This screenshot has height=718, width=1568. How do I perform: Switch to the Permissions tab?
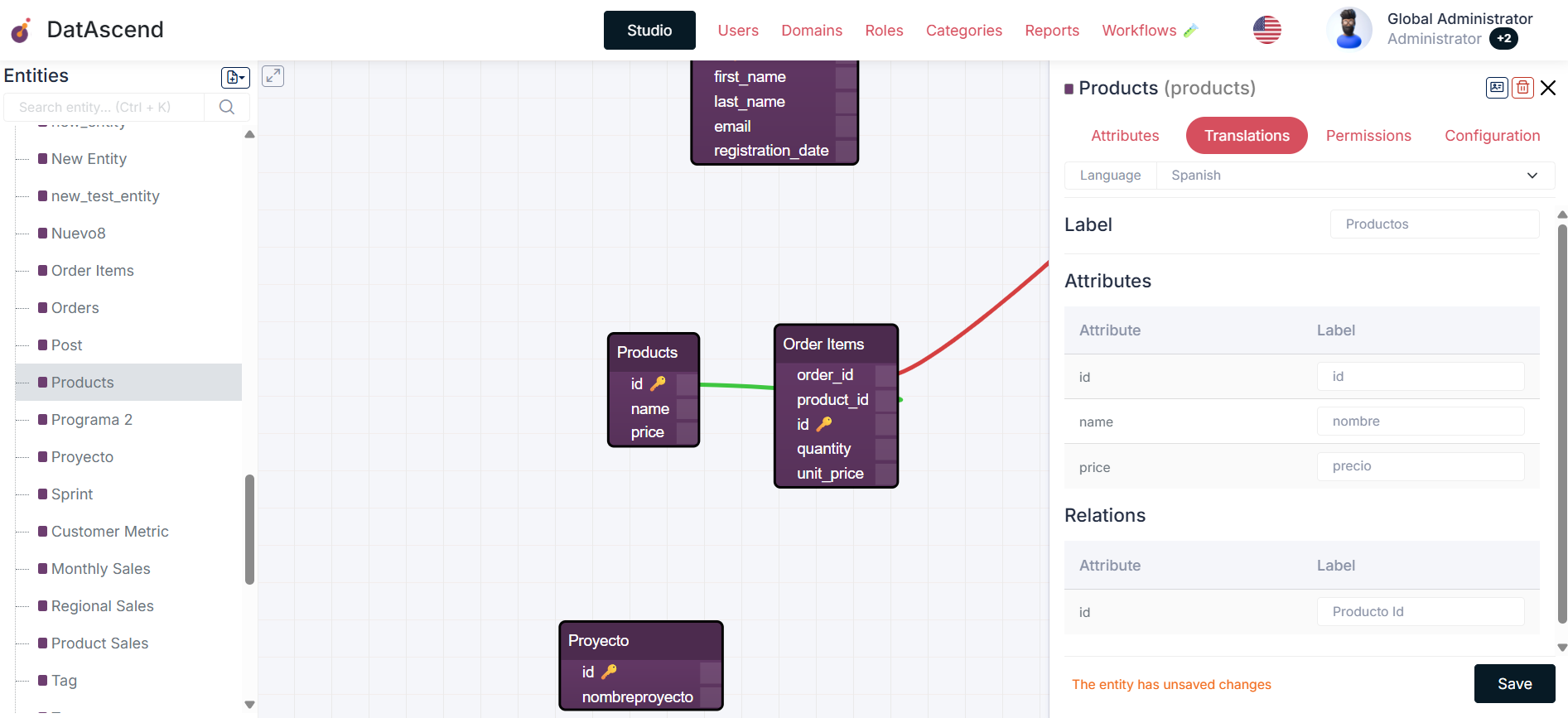(1368, 136)
